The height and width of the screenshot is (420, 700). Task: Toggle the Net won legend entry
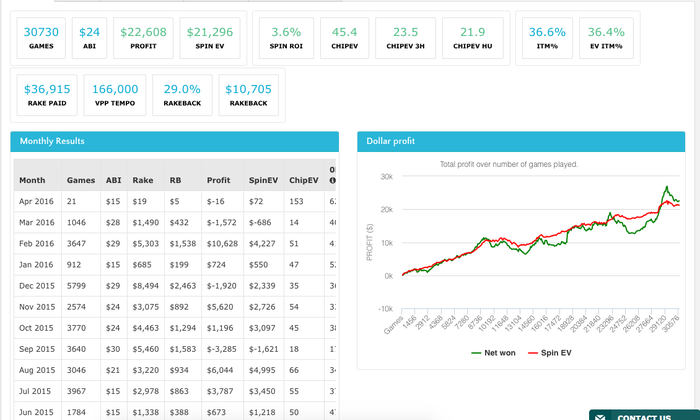click(493, 353)
